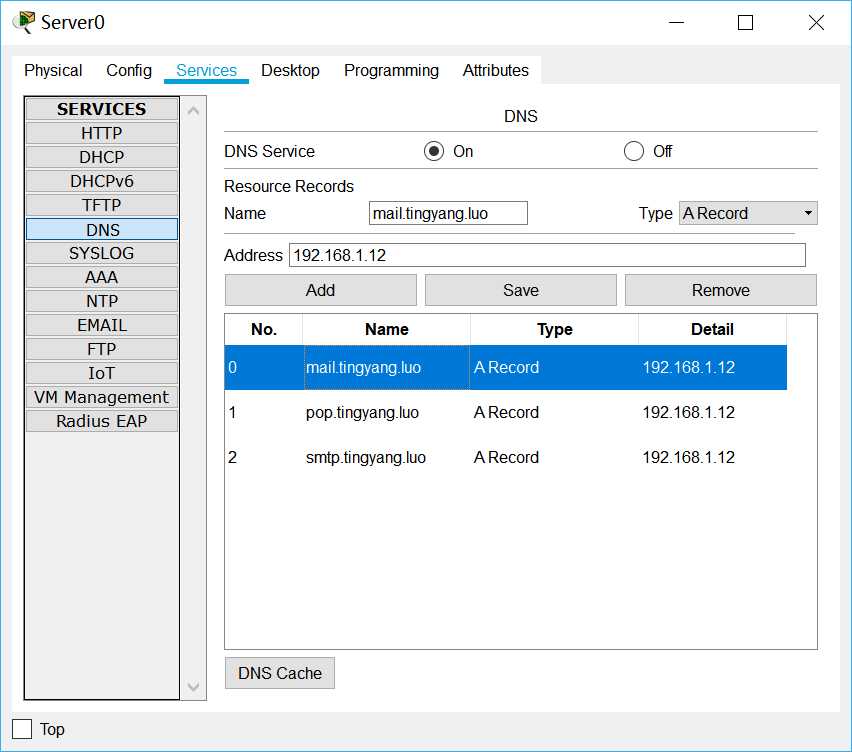Open the SYSLOG service page
This screenshot has width=852, height=752.
pos(102,253)
